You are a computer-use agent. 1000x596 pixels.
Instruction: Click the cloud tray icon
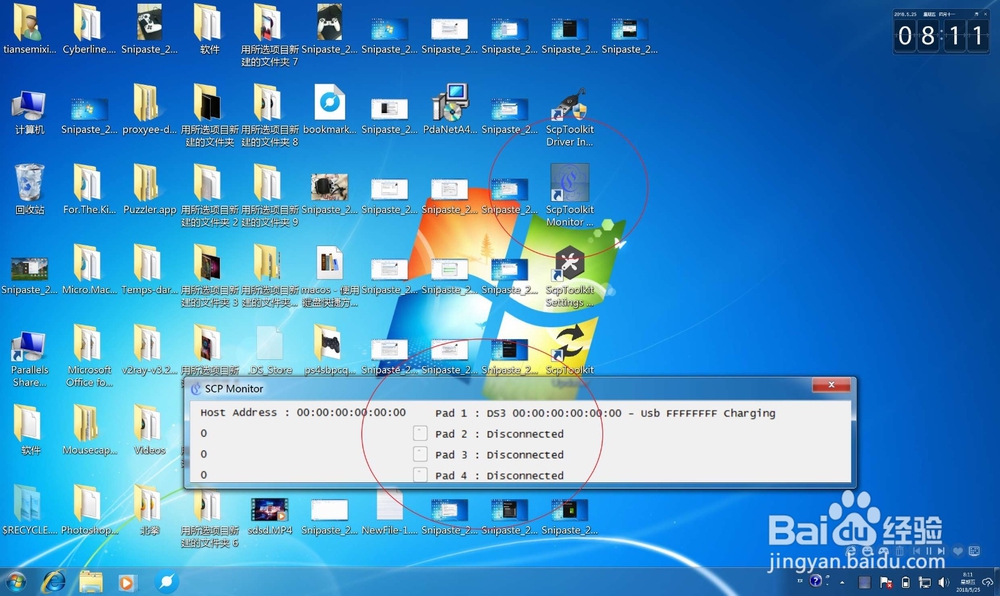click(989, 582)
